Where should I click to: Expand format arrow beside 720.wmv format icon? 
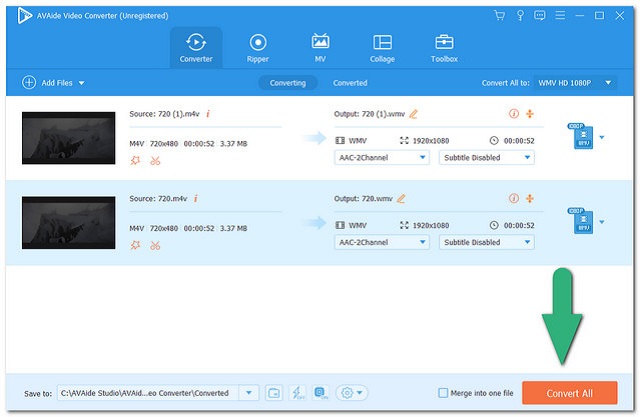(602, 222)
